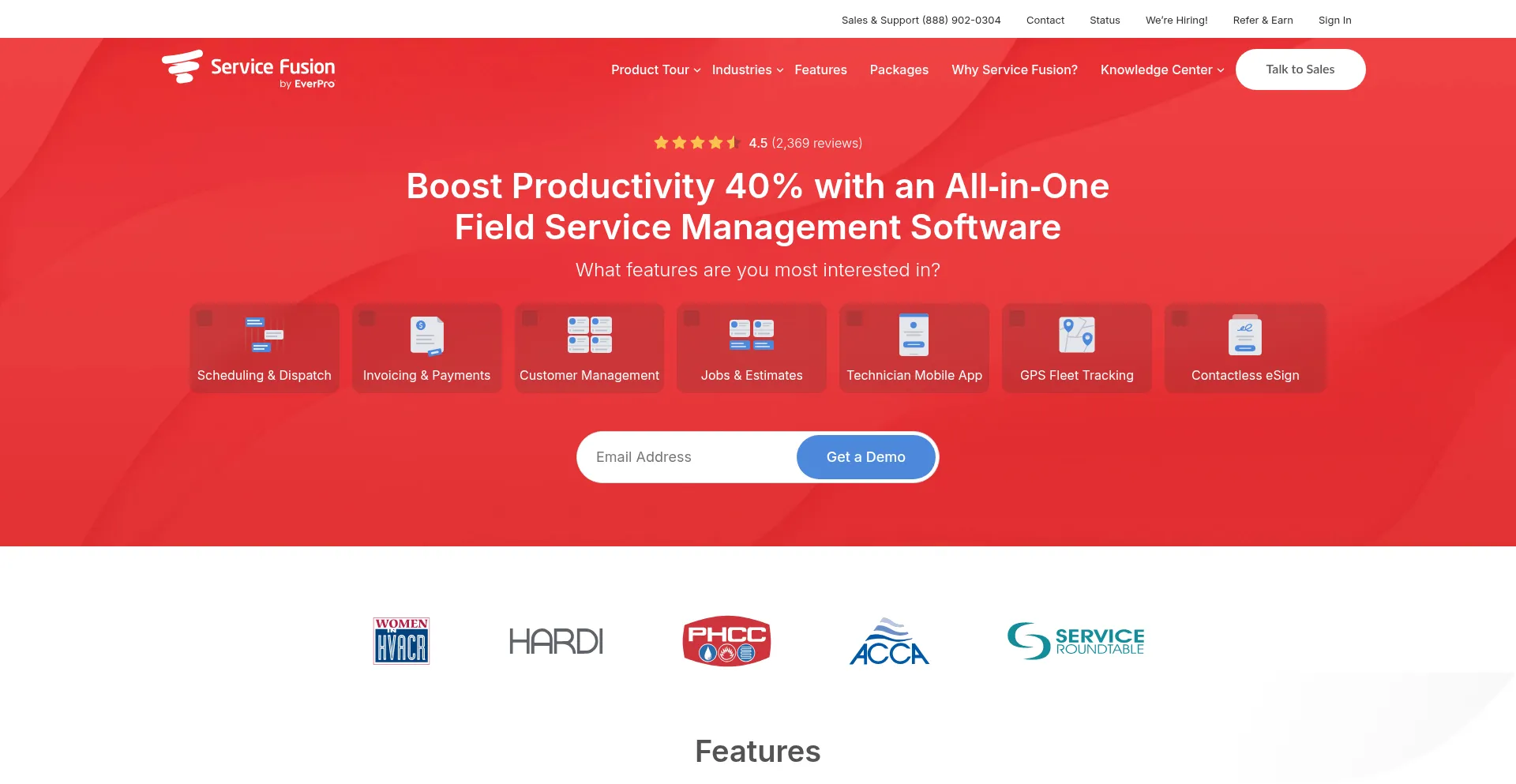
Task: Click the 4.5 (2,369 reviews) text
Action: 805,143
